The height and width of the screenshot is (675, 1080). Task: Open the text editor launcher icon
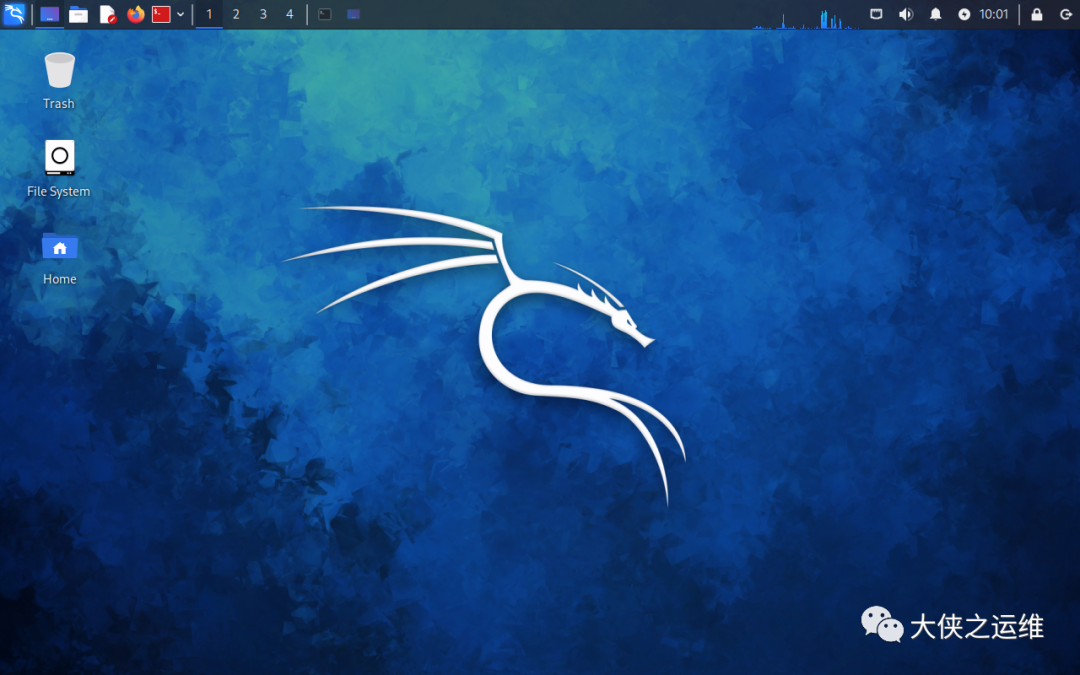107,14
